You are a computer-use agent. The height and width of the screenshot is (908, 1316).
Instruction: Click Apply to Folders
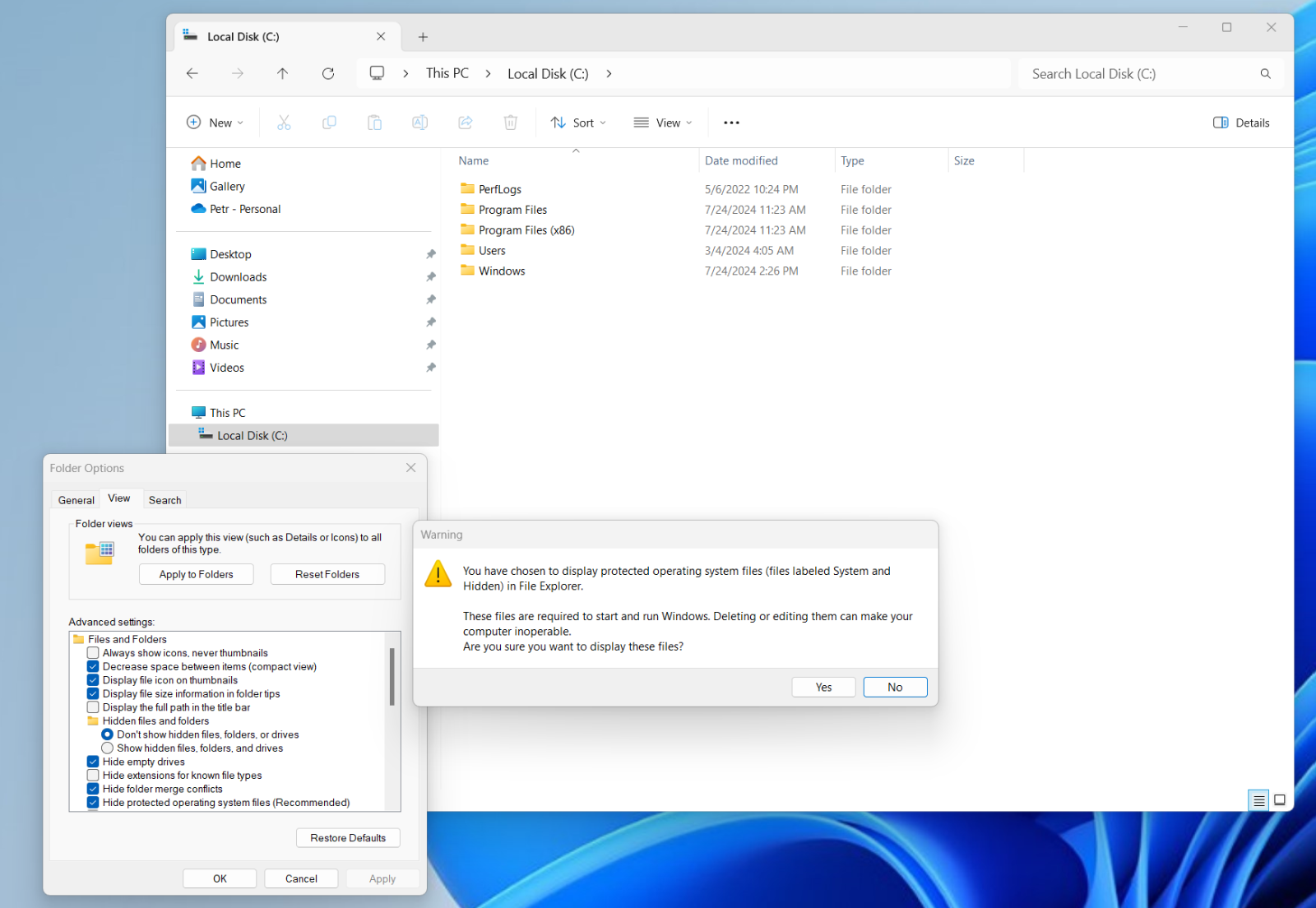pos(196,573)
